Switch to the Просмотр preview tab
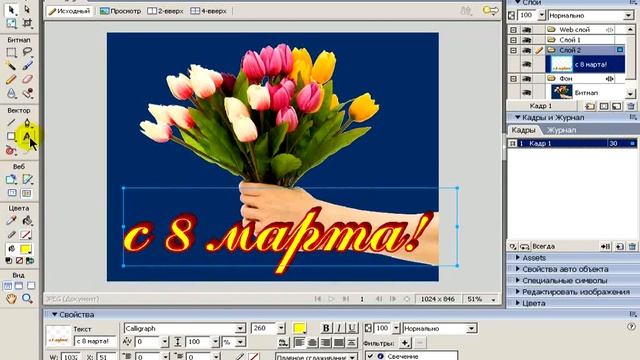Screen dimensions: 640x360 coord(120,11)
